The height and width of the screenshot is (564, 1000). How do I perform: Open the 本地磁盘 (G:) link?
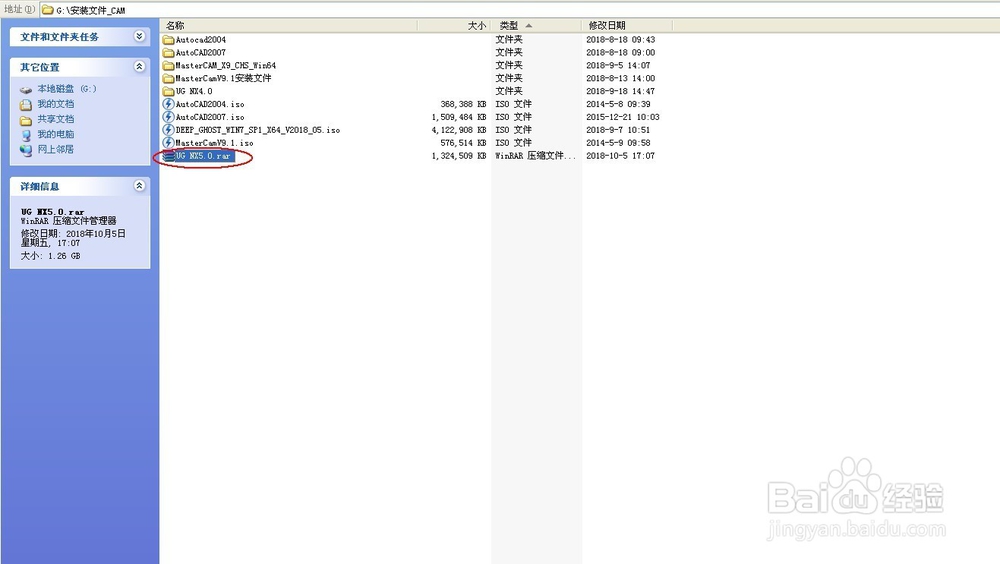[x=67, y=89]
